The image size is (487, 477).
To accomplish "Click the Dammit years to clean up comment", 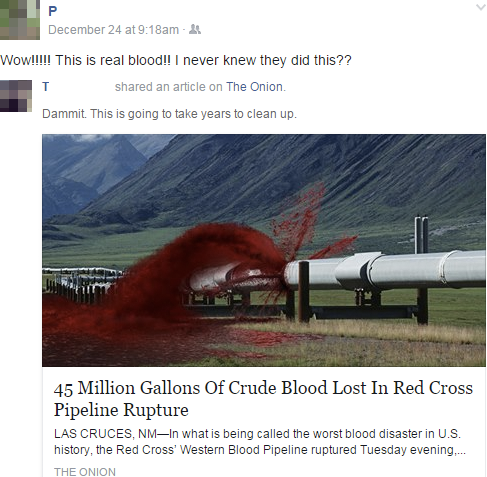I will point(169,114).
